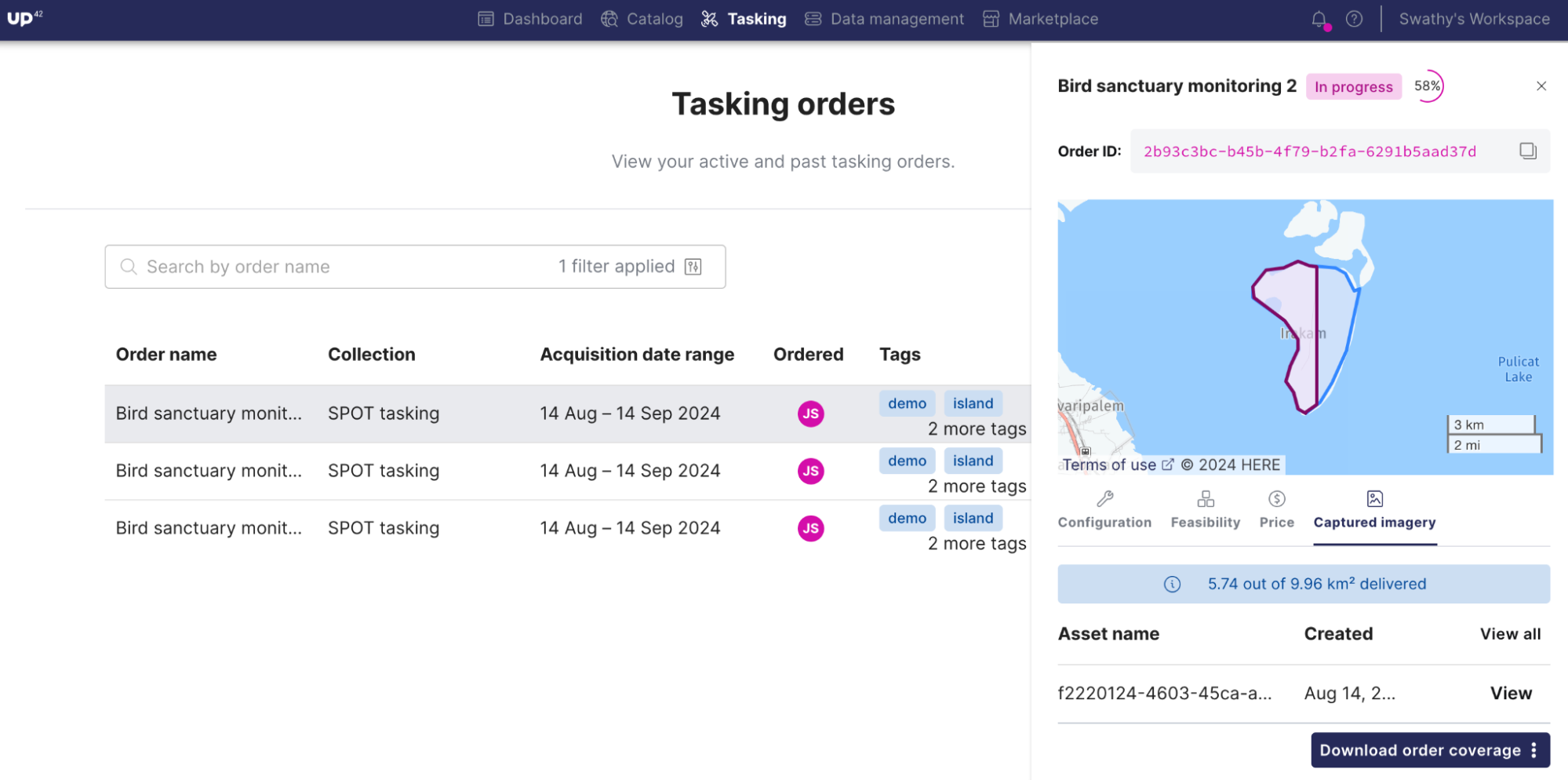Click the demo tag in the second row

pos(907,461)
